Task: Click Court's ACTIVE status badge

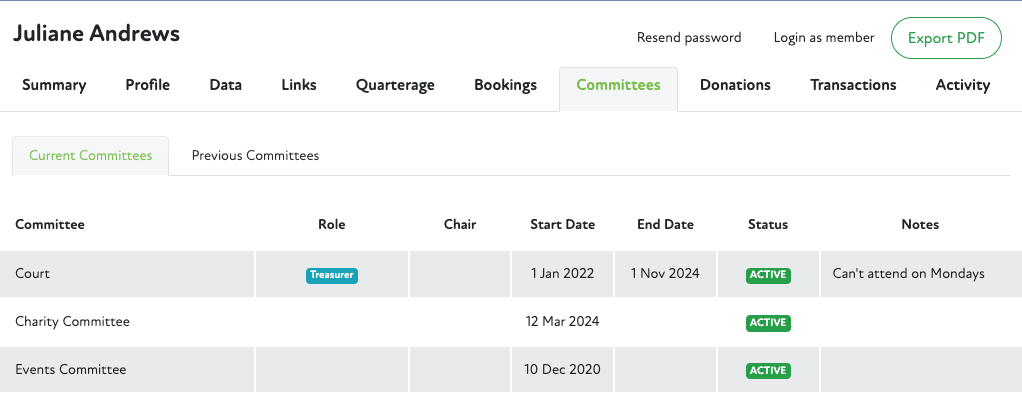Action: [768, 274]
